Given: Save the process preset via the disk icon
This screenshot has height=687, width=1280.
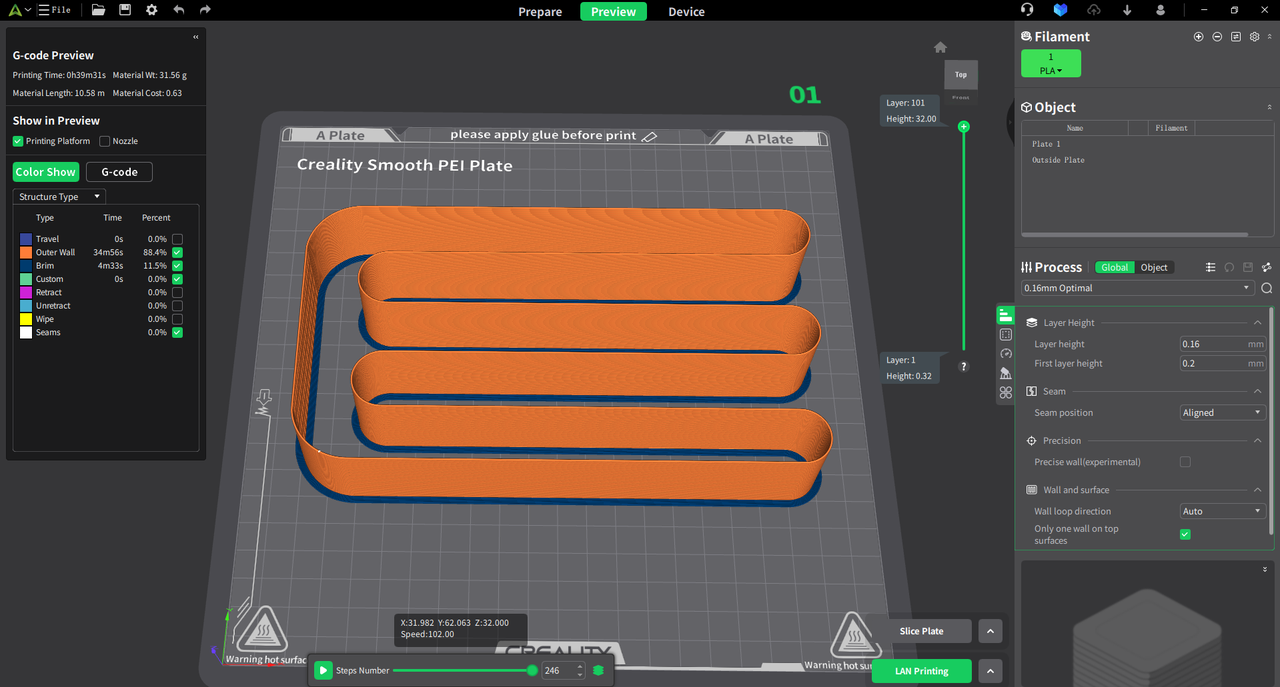Looking at the screenshot, I should [1248, 267].
